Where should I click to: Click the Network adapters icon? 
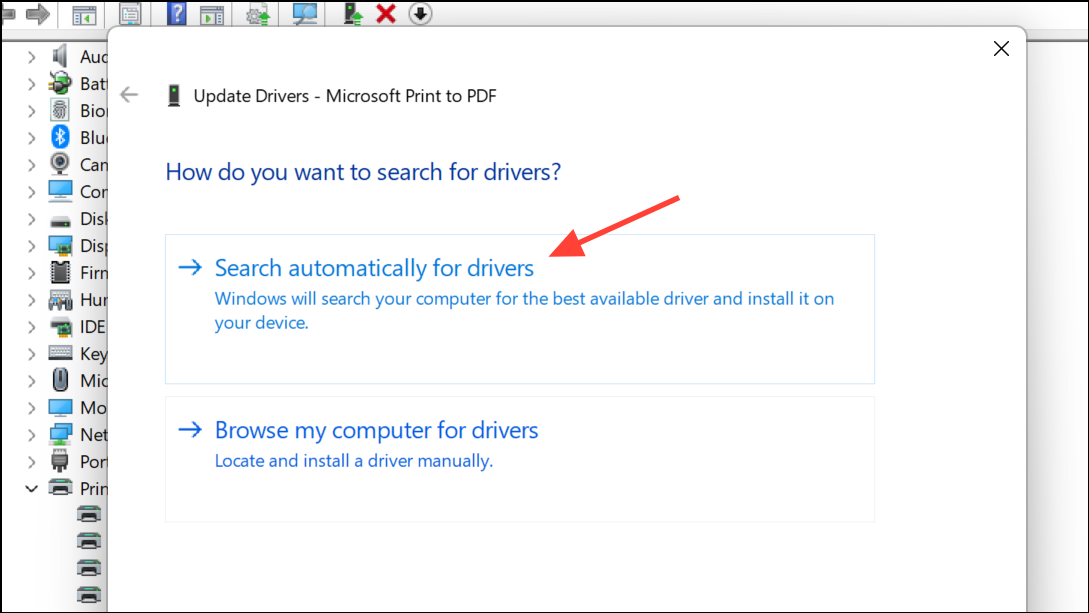click(x=60, y=435)
